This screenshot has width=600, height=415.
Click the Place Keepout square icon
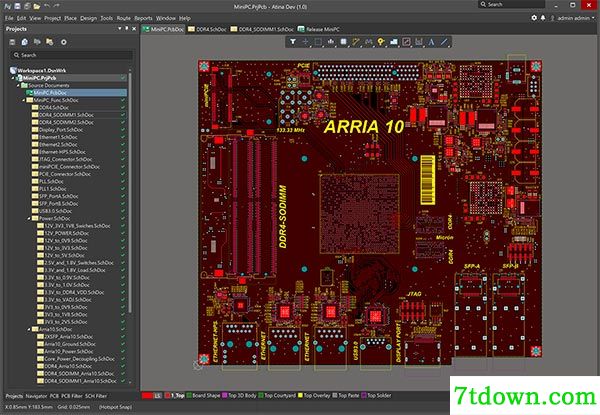click(x=406, y=42)
